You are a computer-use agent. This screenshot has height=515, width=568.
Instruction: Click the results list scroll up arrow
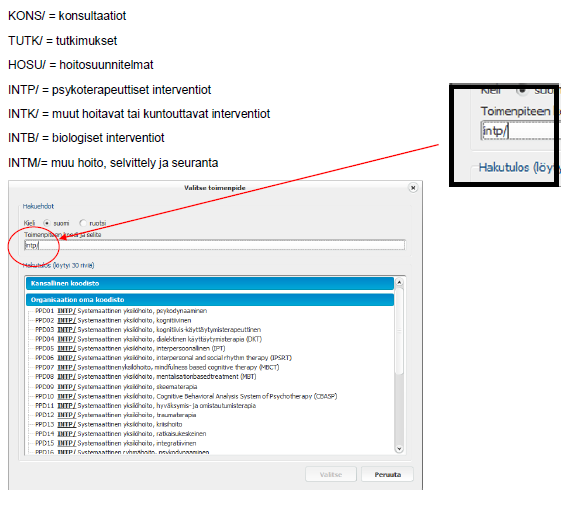(399, 282)
